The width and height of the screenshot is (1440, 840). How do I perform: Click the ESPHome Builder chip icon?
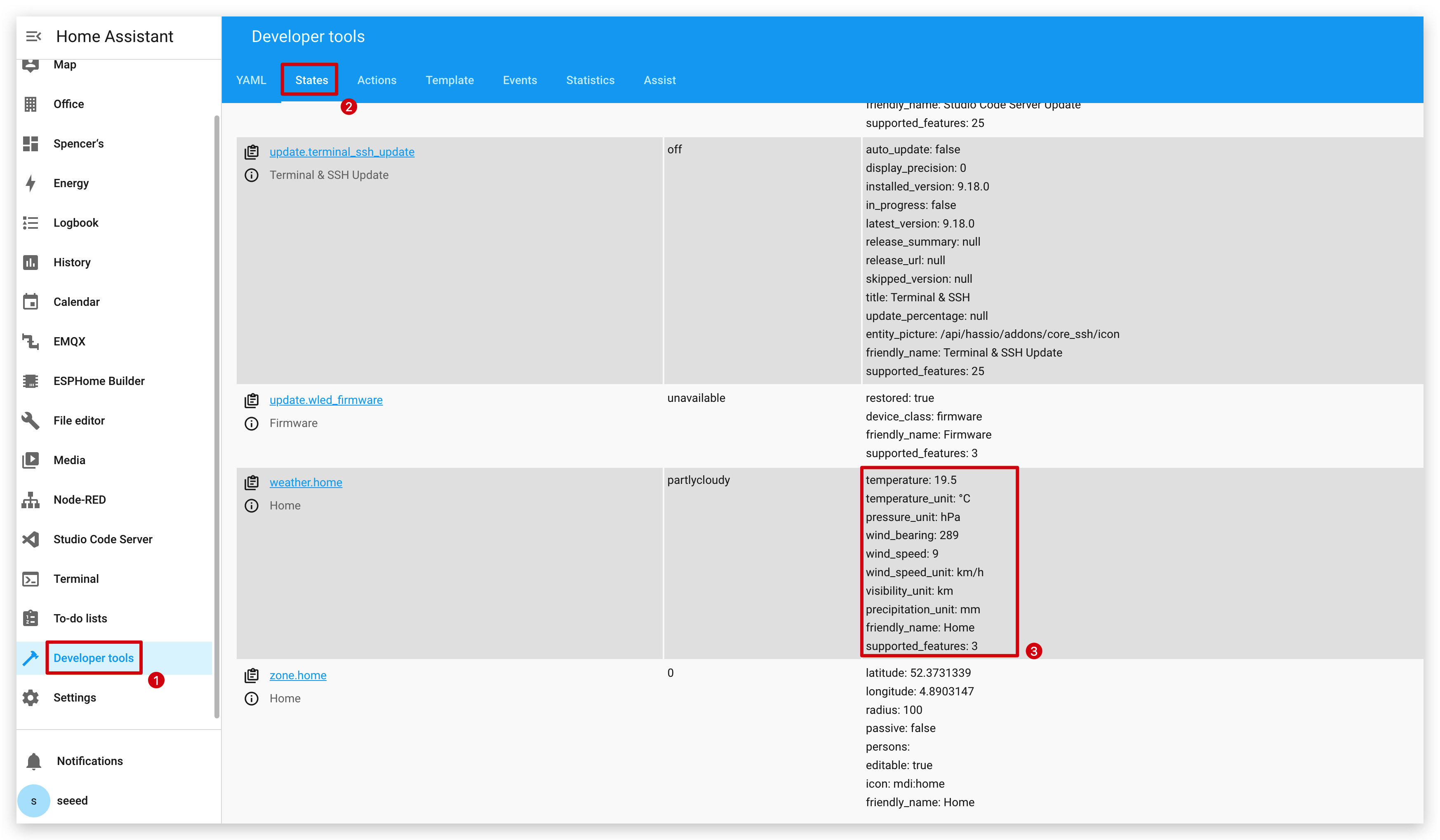pyautogui.click(x=30, y=381)
